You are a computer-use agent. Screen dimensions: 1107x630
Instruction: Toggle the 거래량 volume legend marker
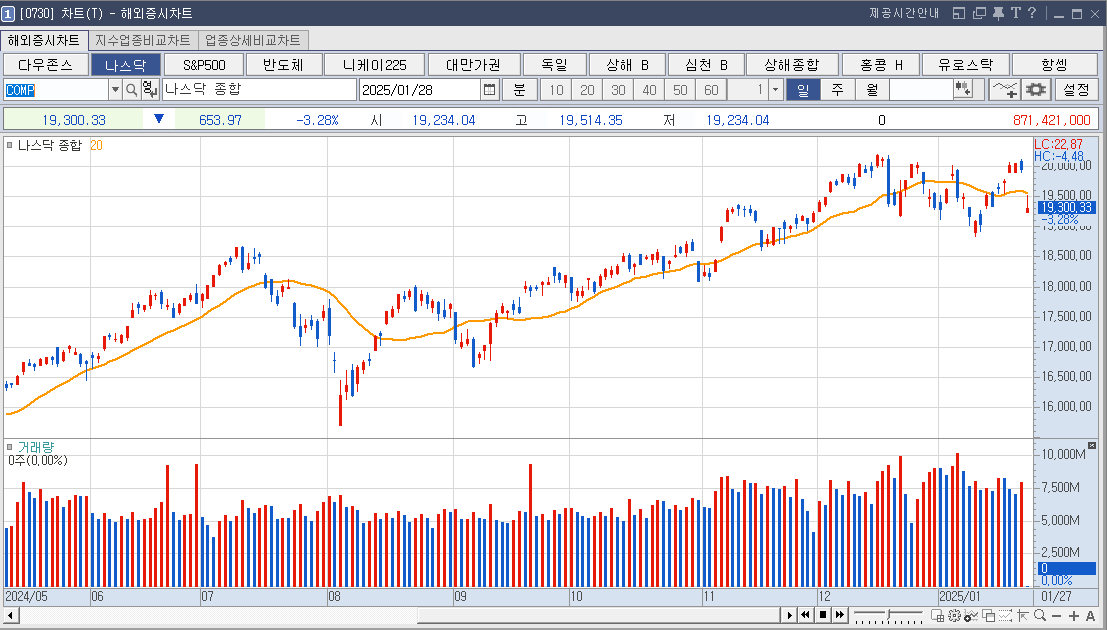click(9, 447)
